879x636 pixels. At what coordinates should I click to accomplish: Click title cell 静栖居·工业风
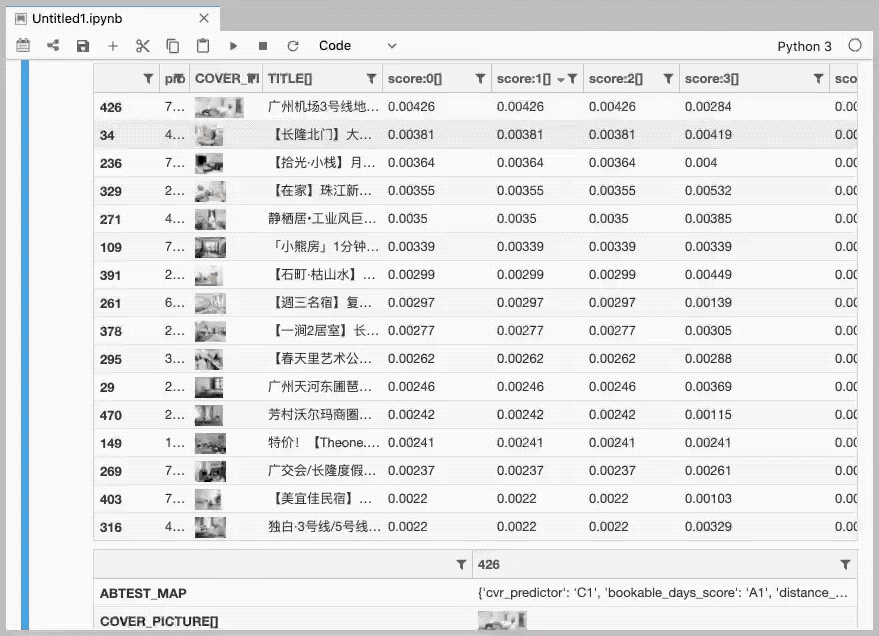pos(322,219)
